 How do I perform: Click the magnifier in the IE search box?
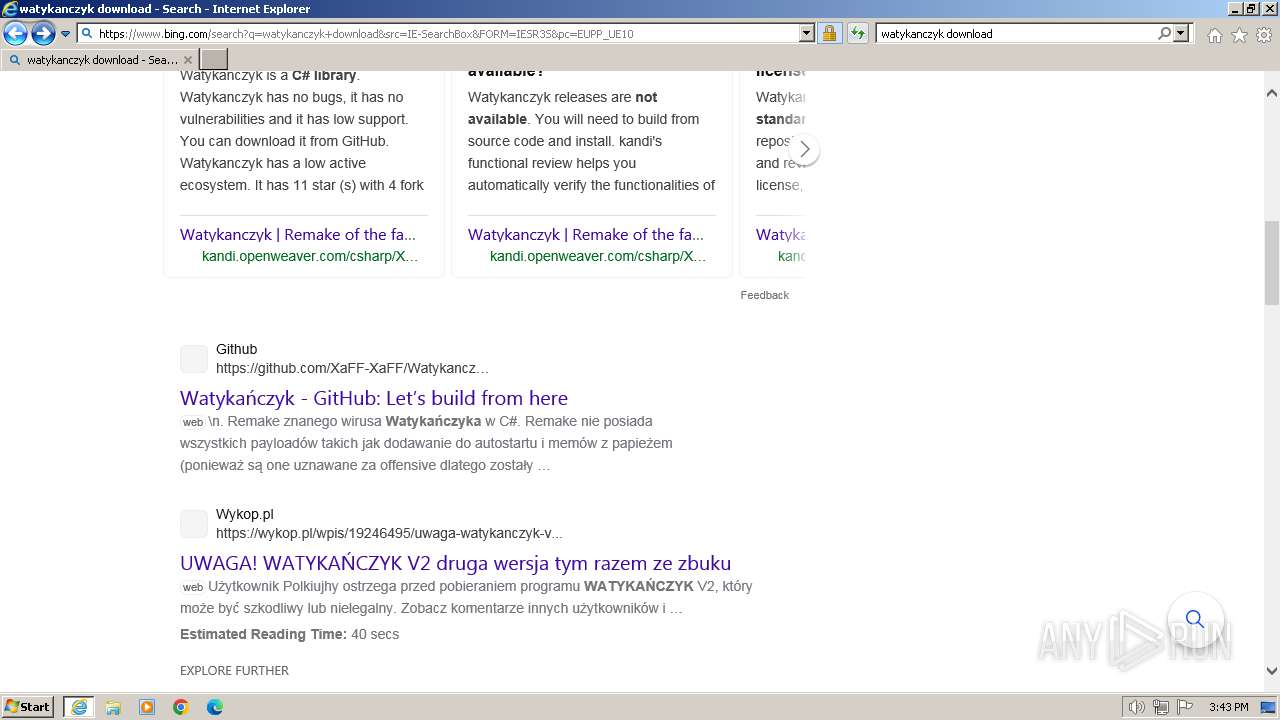1164,33
